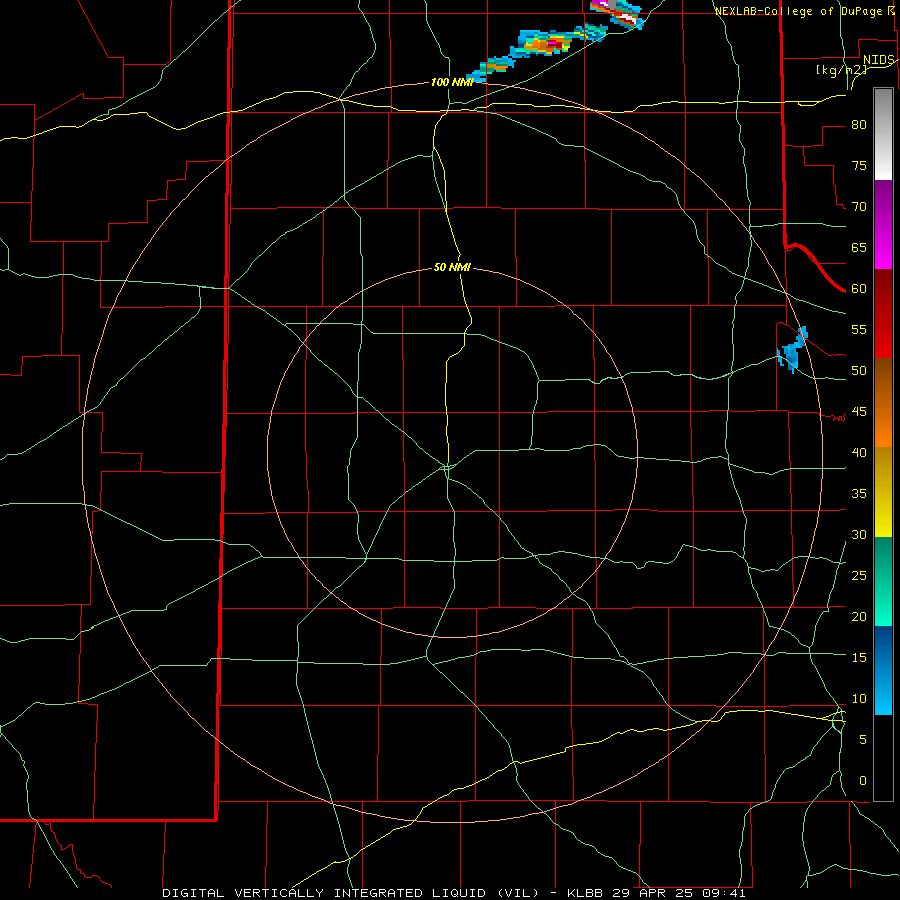900x900 pixels.
Task: Click the 55 value on the color scale
Action: tap(859, 329)
